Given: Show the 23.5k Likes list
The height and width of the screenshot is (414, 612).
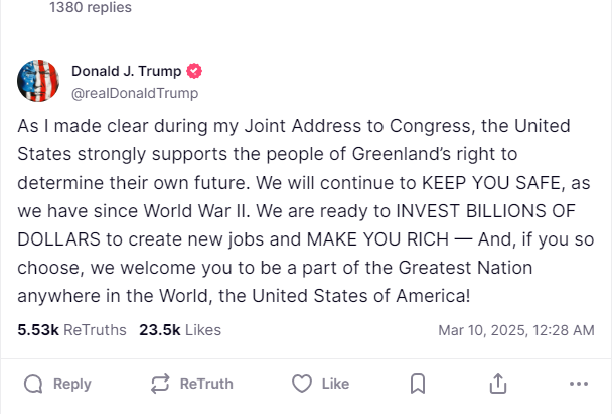Looking at the screenshot, I should point(180,329).
